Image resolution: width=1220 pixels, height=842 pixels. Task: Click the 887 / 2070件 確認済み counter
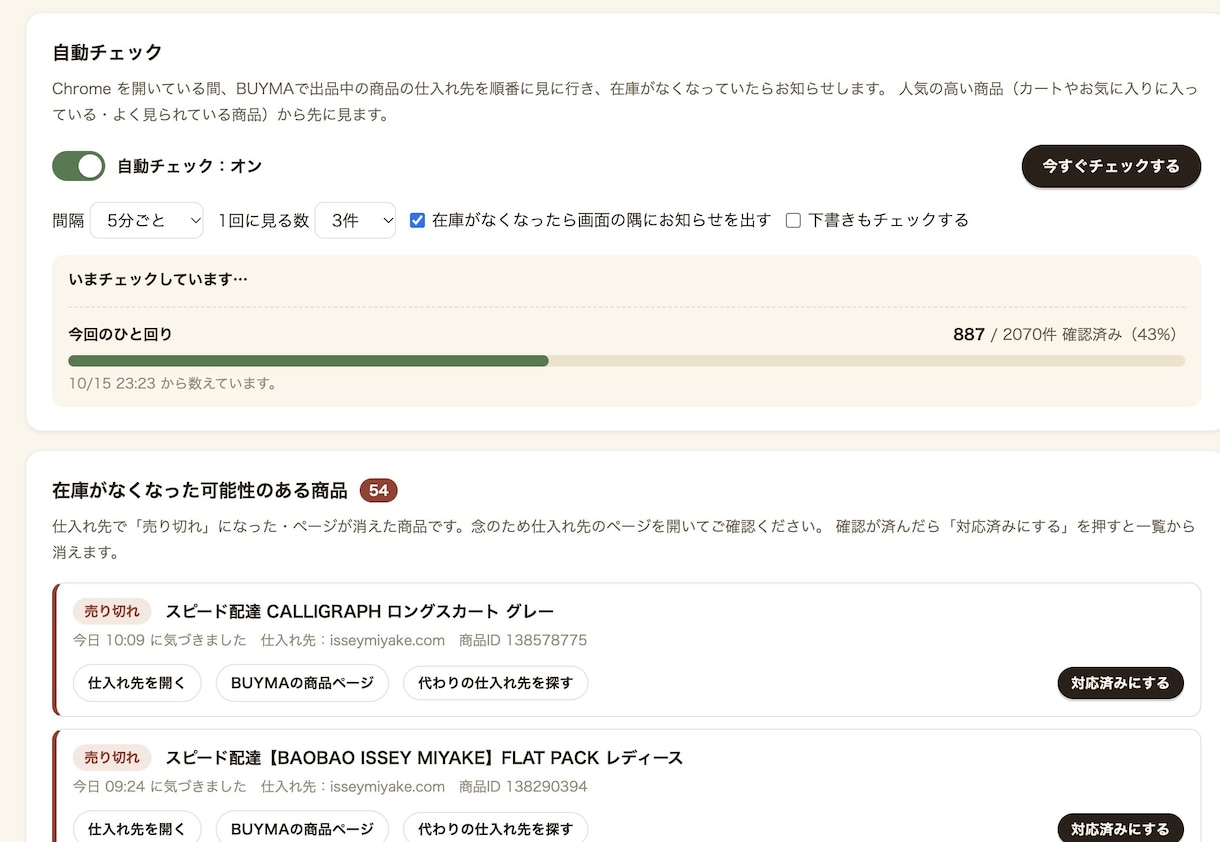(1064, 334)
